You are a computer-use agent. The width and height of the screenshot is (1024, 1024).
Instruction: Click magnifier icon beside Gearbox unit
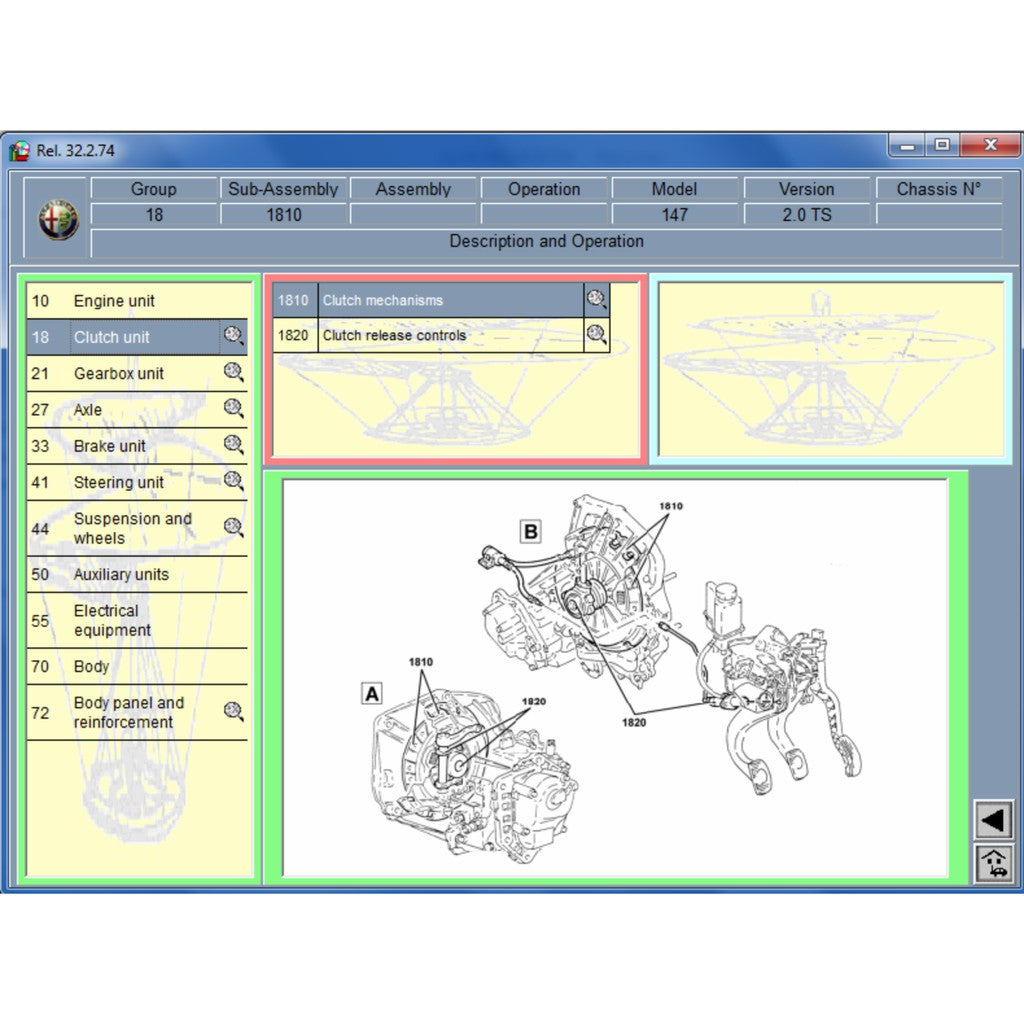[x=234, y=372]
